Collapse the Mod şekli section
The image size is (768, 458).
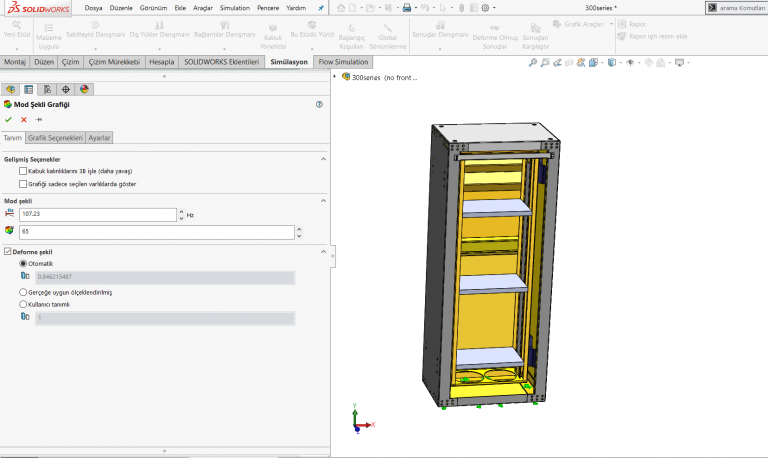(323, 200)
